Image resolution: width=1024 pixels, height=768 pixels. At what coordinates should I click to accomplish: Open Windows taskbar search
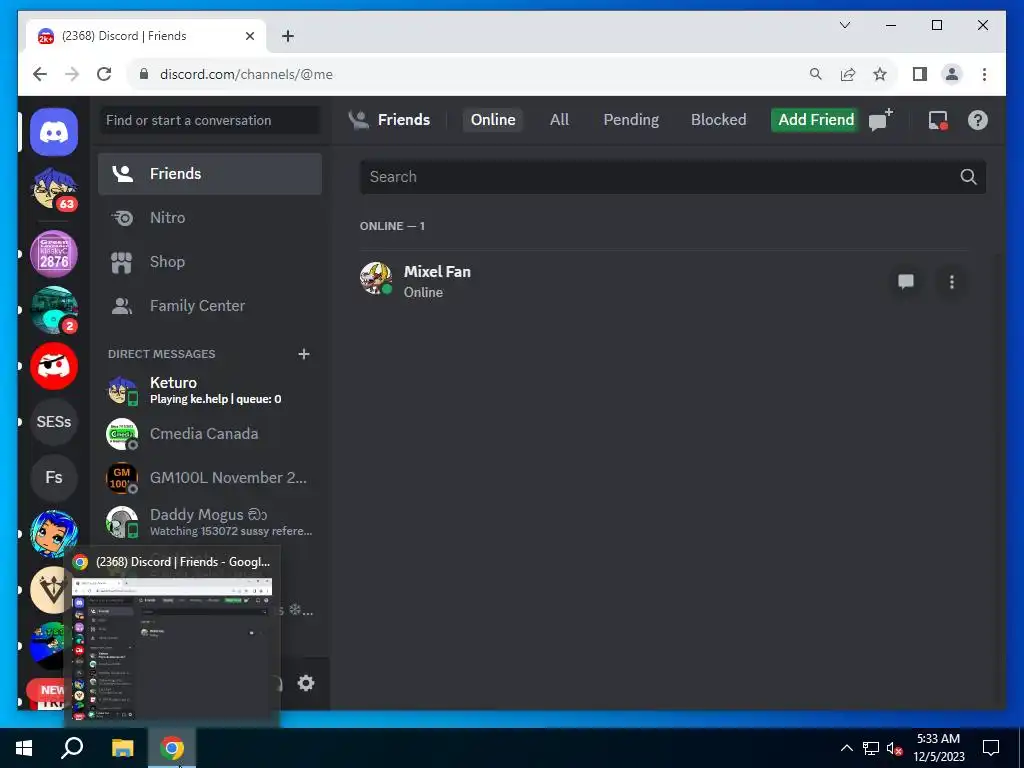(x=72, y=748)
